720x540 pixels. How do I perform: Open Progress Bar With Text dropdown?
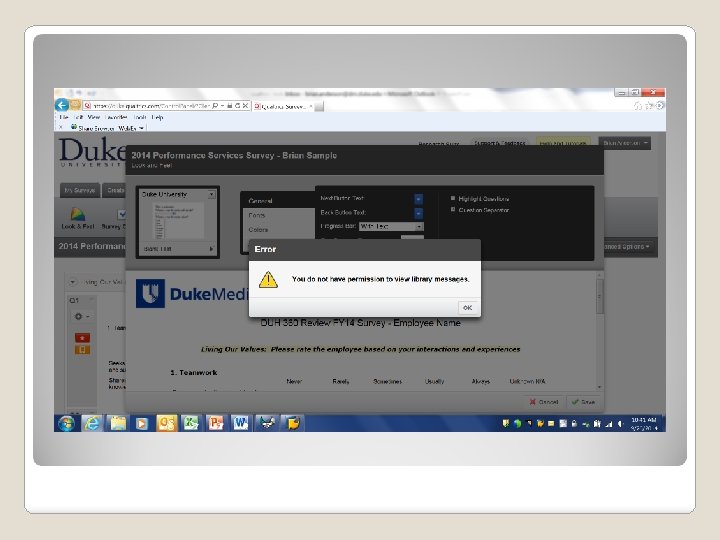click(x=391, y=226)
